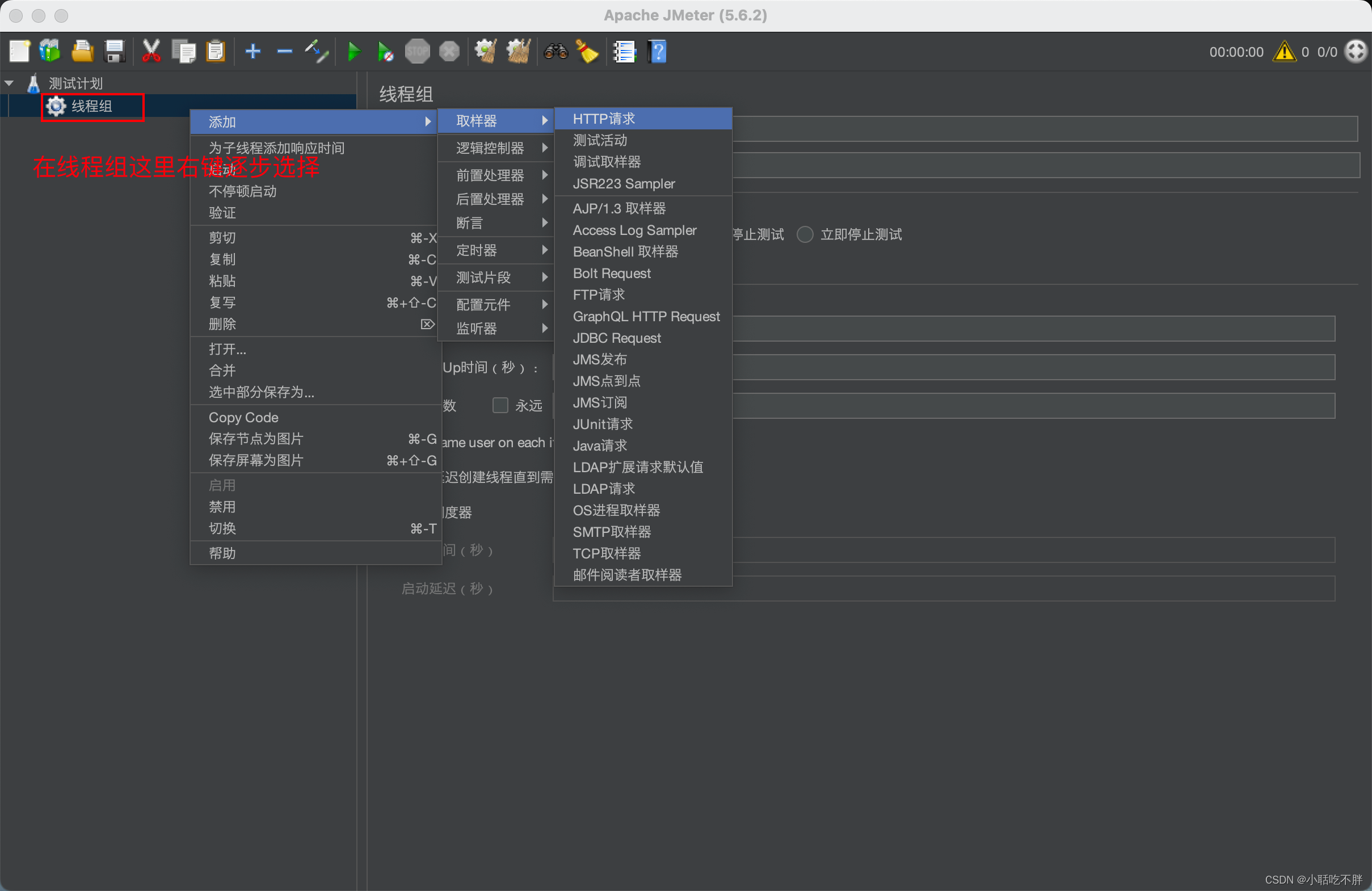Click the yellow warning triangle icon
The width and height of the screenshot is (1372, 891).
(1285, 51)
